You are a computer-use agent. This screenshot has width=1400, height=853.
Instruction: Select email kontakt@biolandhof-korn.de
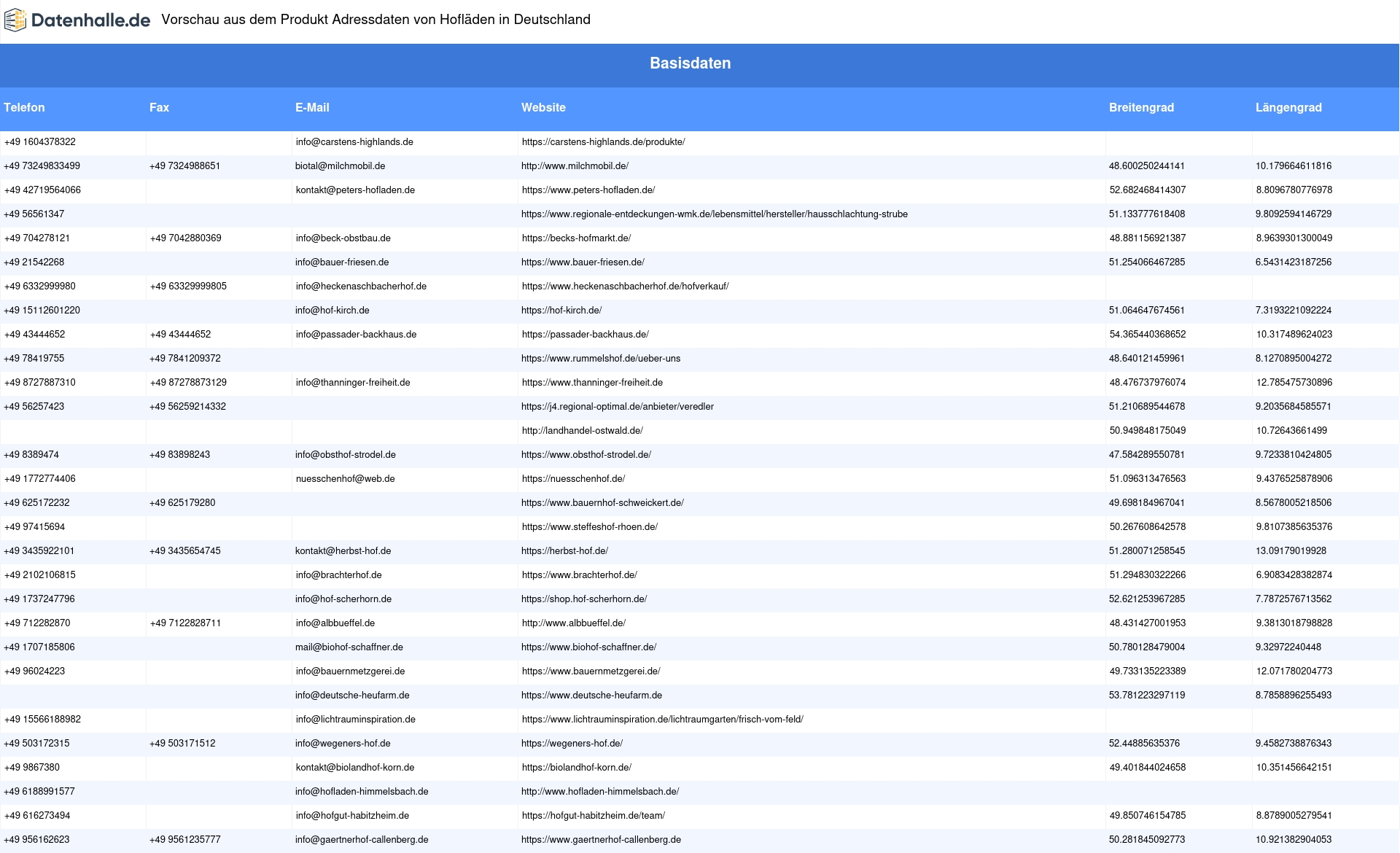(355, 768)
